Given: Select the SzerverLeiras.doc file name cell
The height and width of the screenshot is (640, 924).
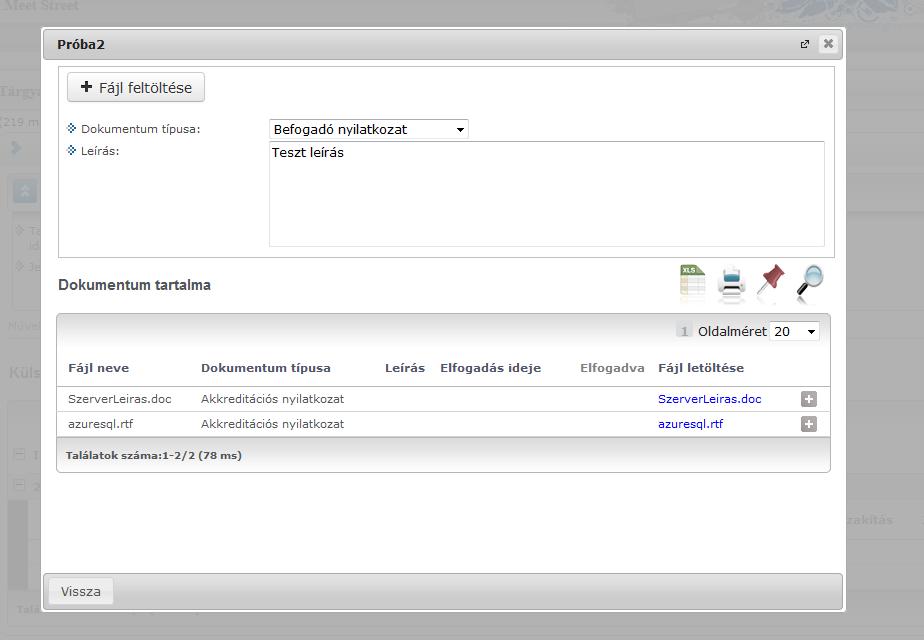Looking at the screenshot, I should (120, 399).
